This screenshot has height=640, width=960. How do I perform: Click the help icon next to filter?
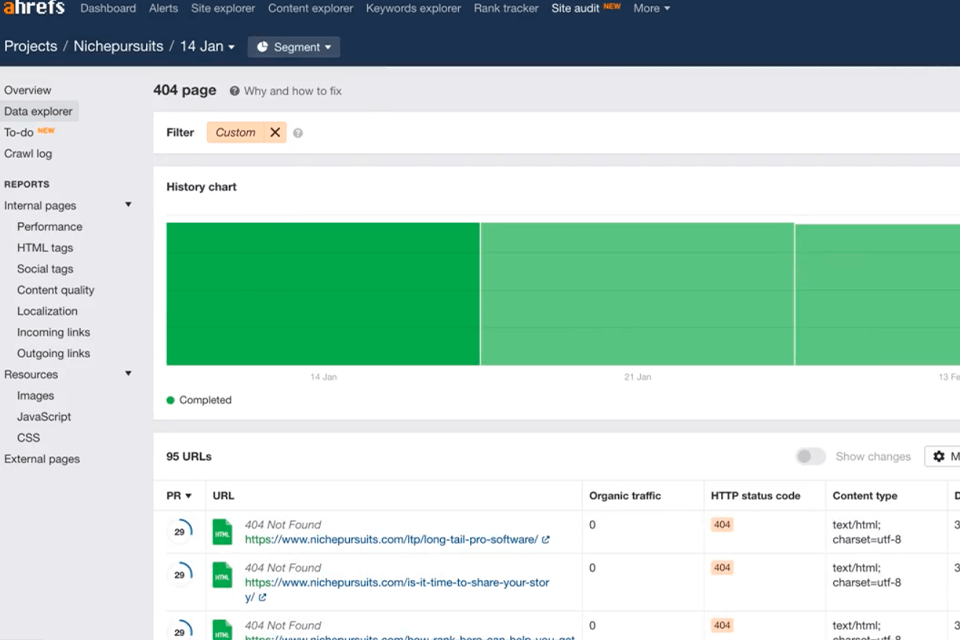(298, 133)
